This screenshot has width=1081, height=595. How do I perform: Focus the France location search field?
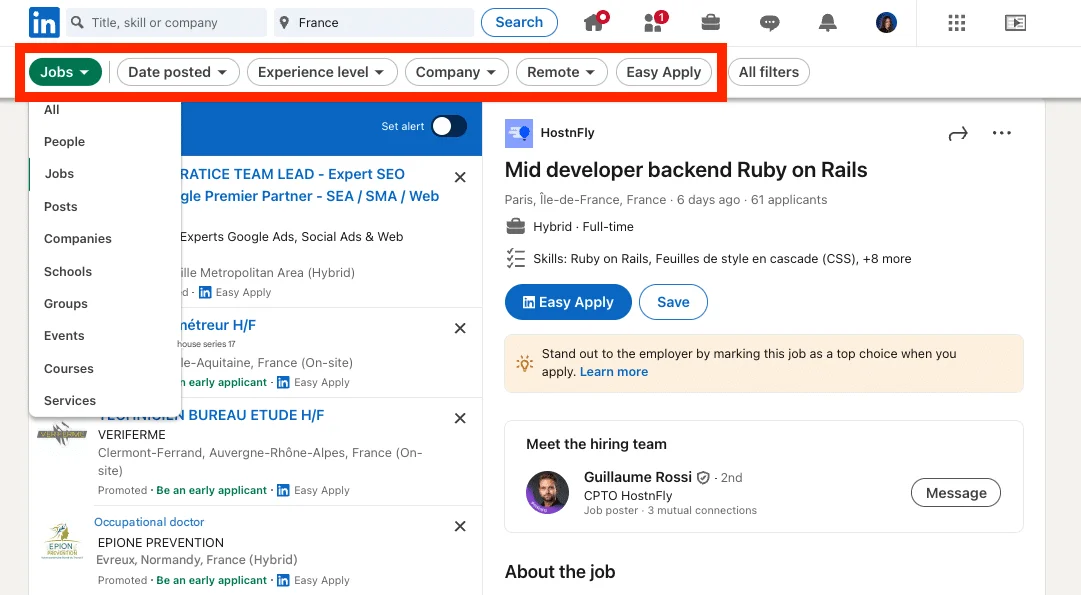(374, 23)
